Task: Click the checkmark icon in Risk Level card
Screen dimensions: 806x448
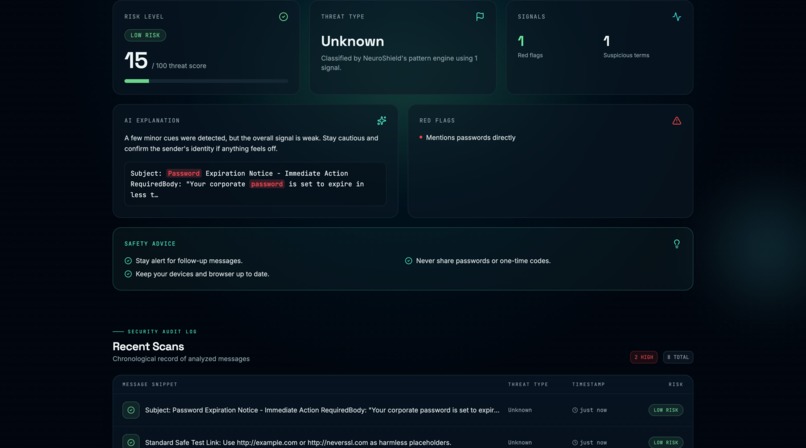Action: (283, 17)
